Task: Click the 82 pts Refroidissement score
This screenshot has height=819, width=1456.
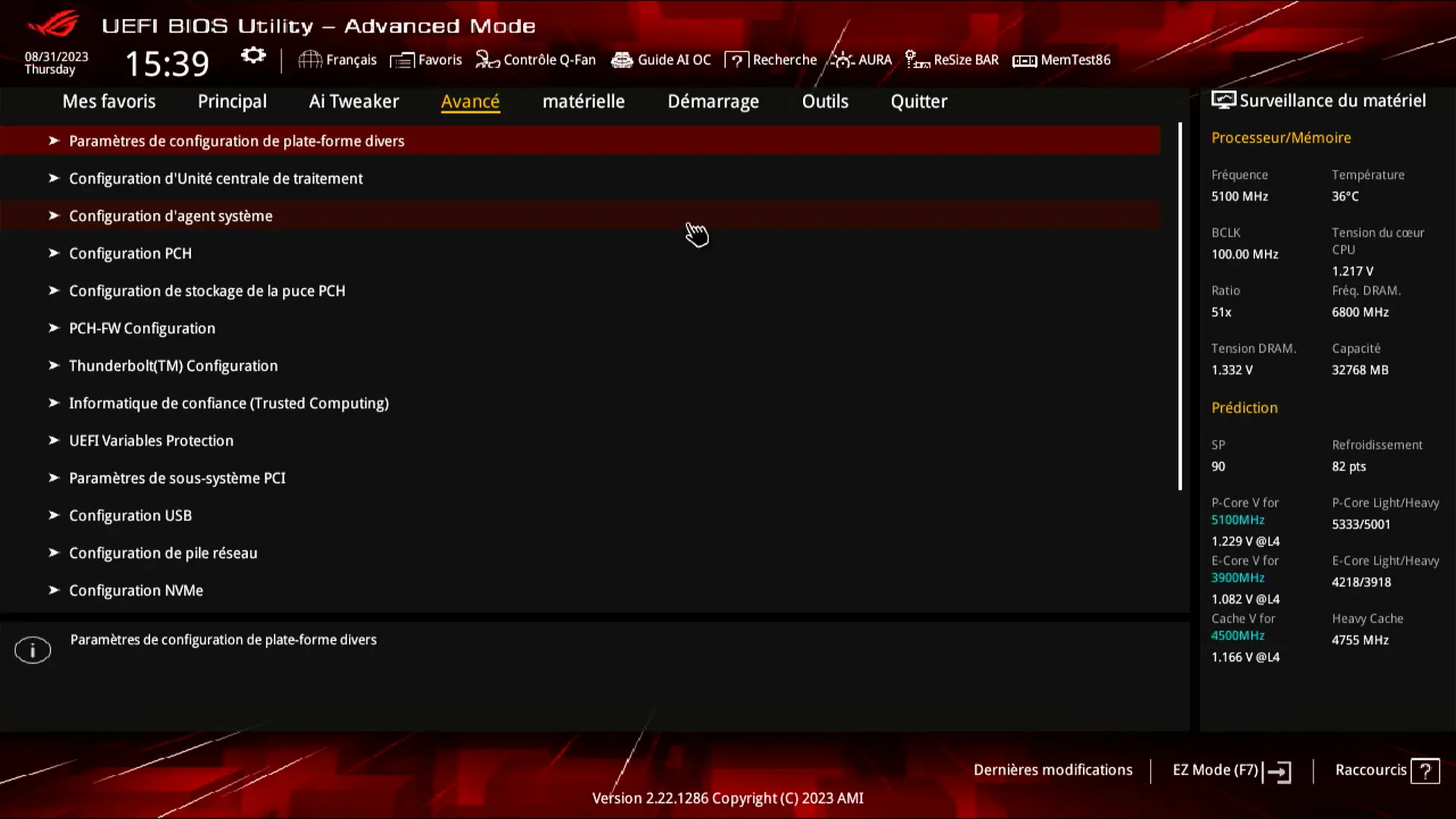Action: (x=1349, y=466)
